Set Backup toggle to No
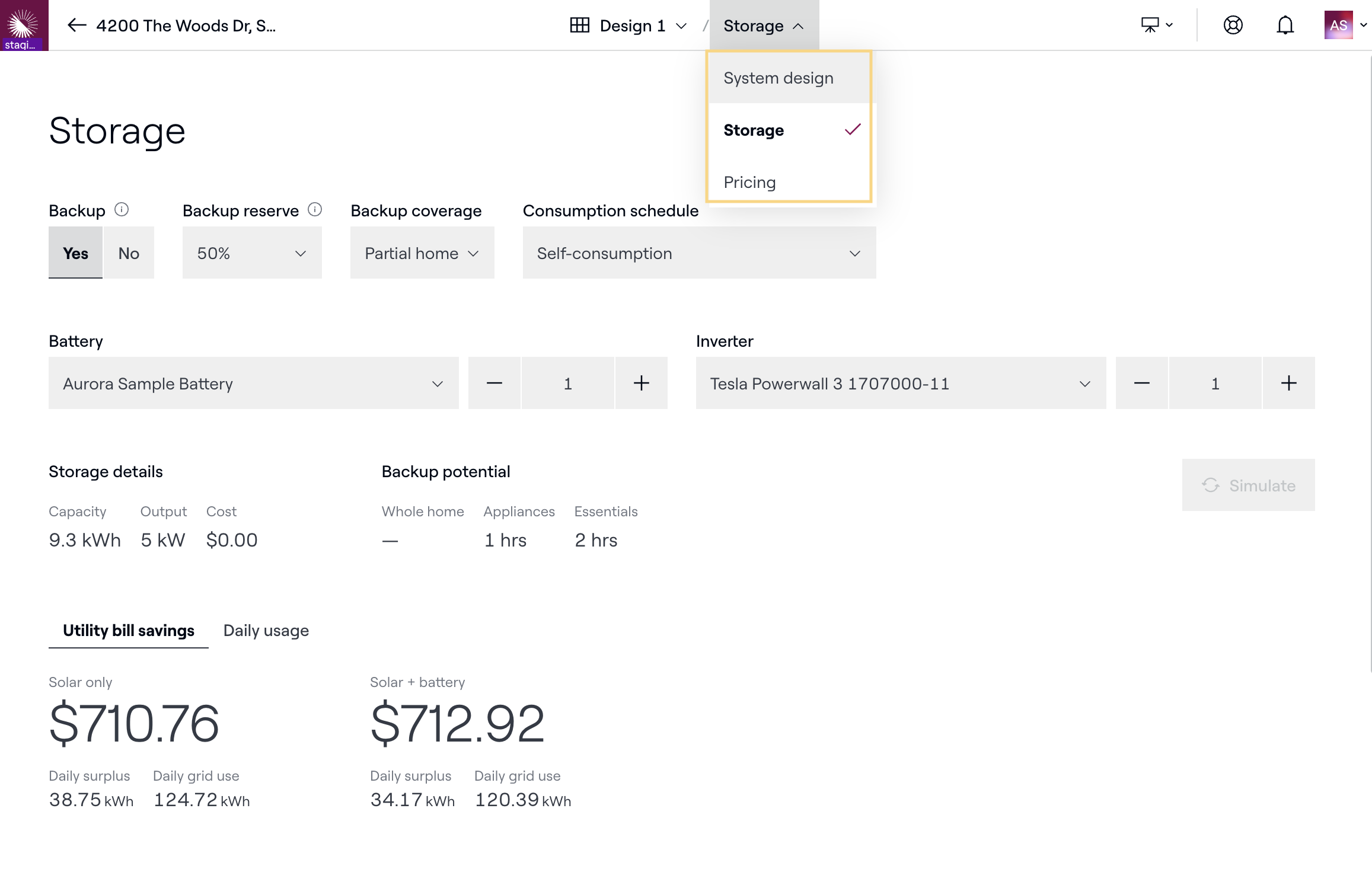This screenshot has height=869, width=1372. 129,253
